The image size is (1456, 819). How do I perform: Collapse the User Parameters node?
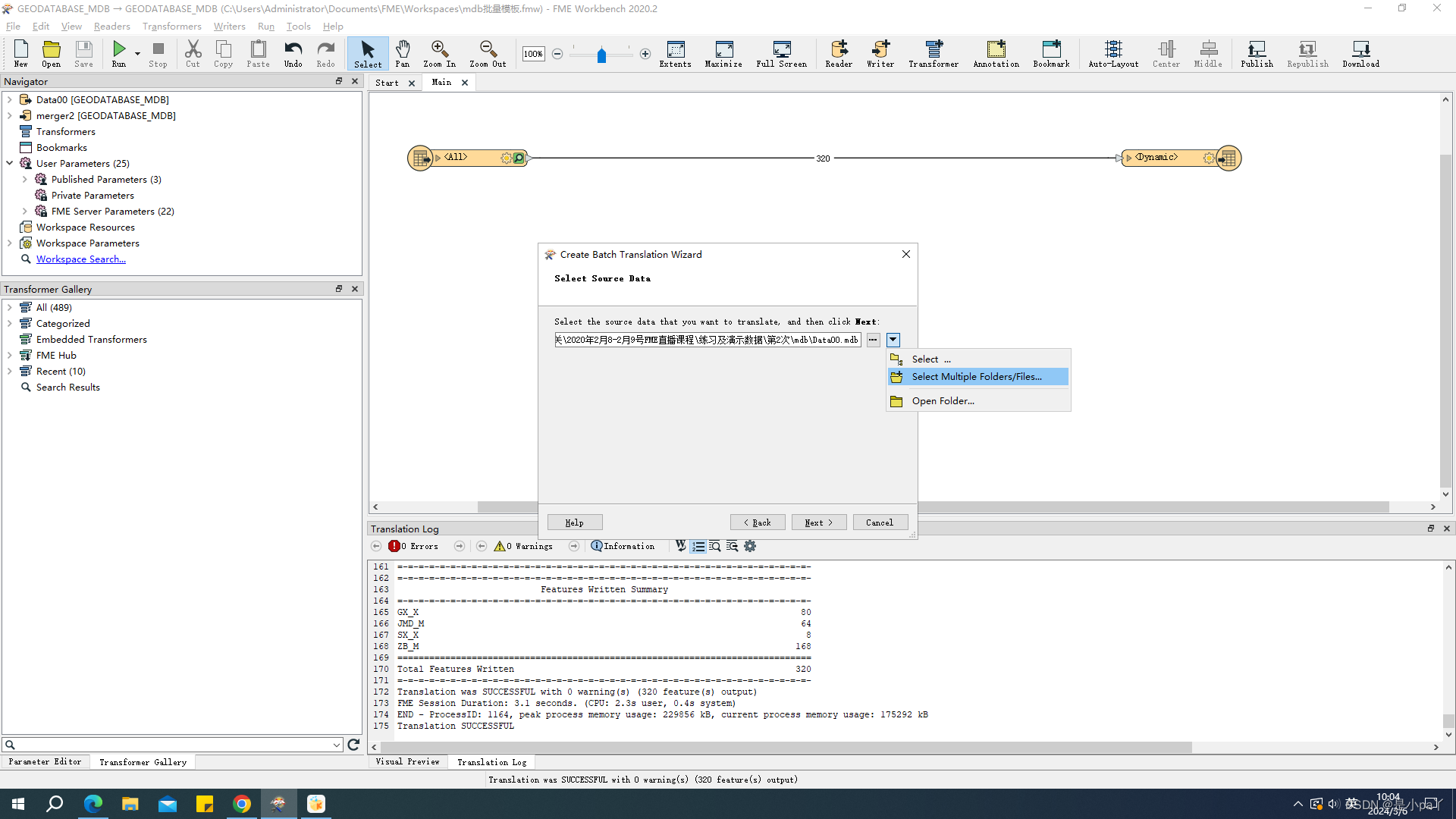pyautogui.click(x=10, y=164)
